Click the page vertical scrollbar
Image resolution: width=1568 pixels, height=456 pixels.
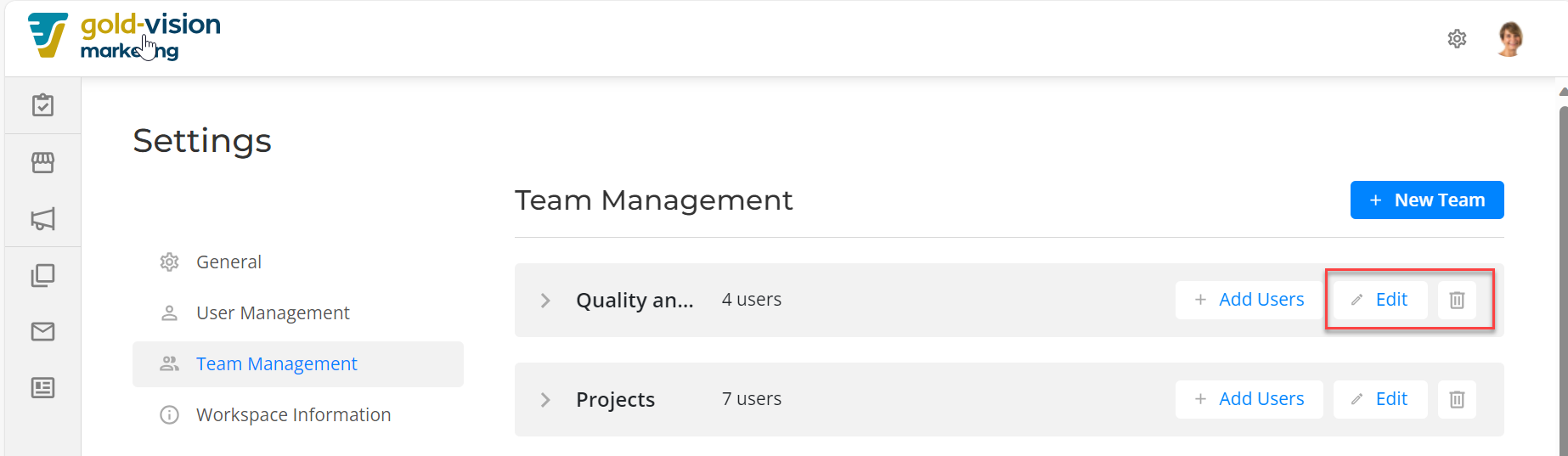[x=1563, y=272]
